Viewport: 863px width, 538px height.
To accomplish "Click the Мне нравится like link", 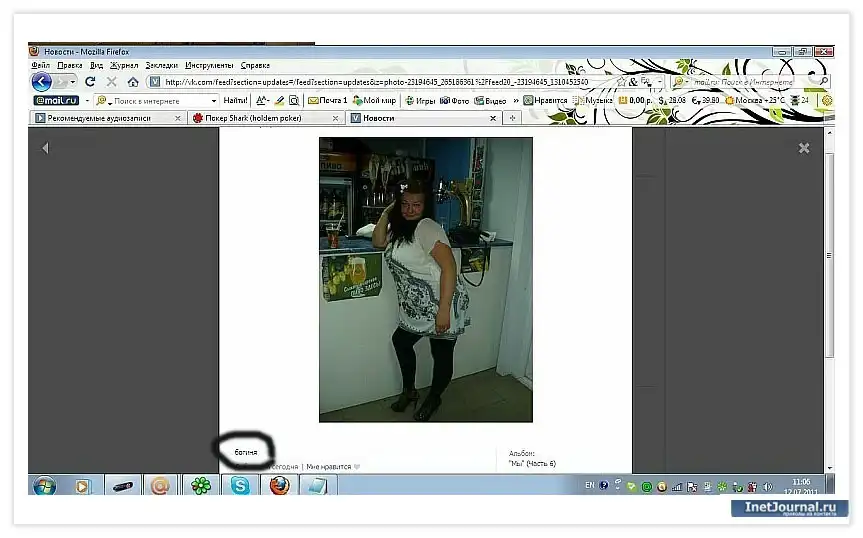I will (x=332, y=466).
